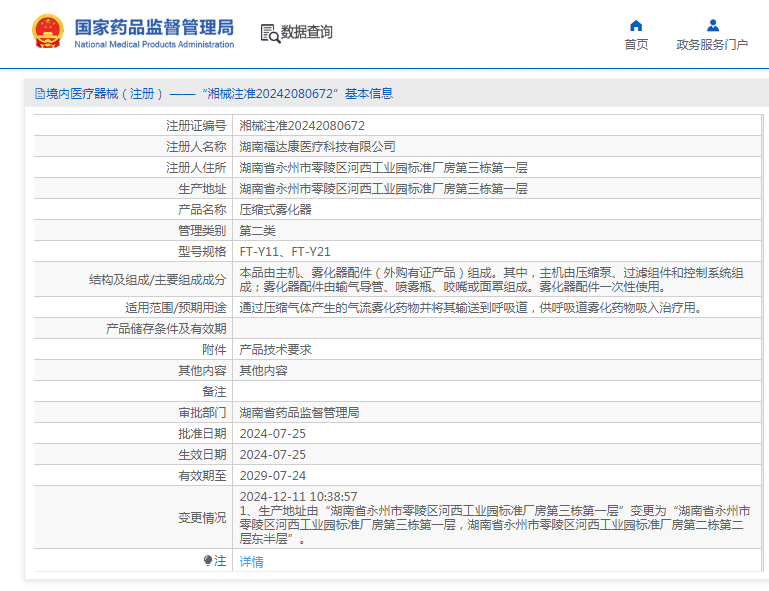This screenshot has height=591, width=769.
Task: Click the national emblem logo
Action: (x=46, y=32)
